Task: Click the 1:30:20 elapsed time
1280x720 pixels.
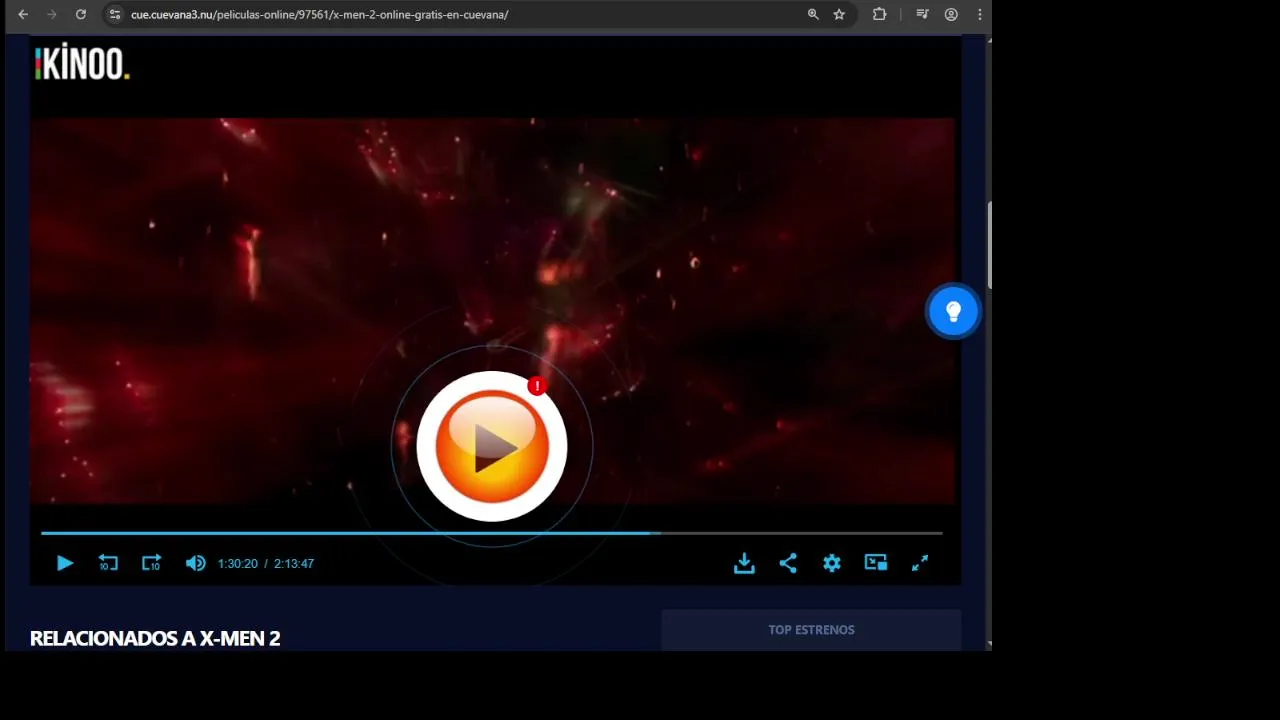Action: 238,564
